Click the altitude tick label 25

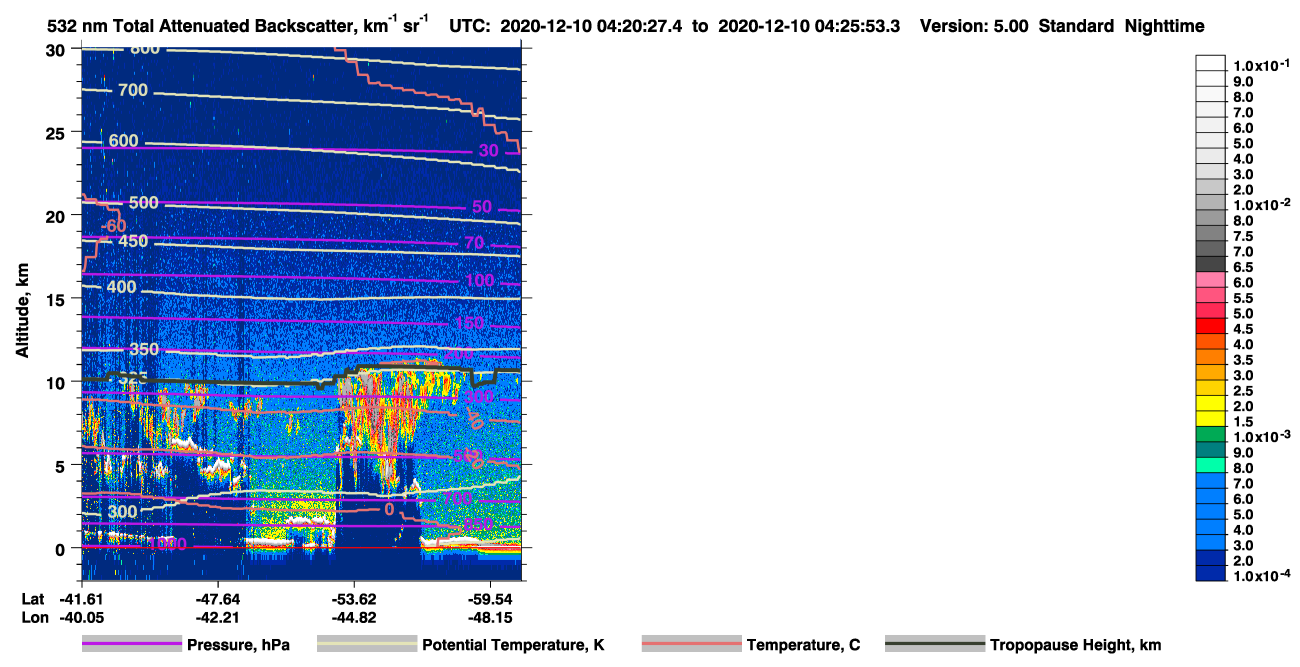point(58,133)
